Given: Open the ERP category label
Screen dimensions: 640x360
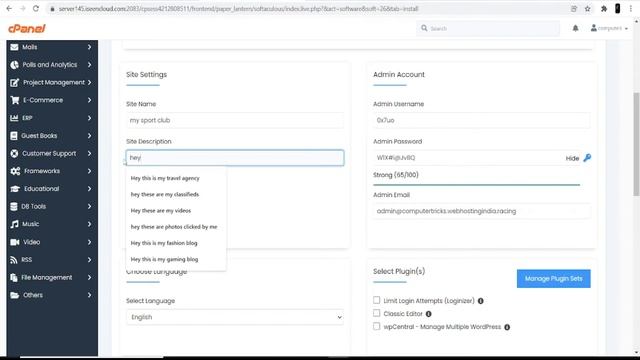Looking at the screenshot, I should [x=27, y=118].
